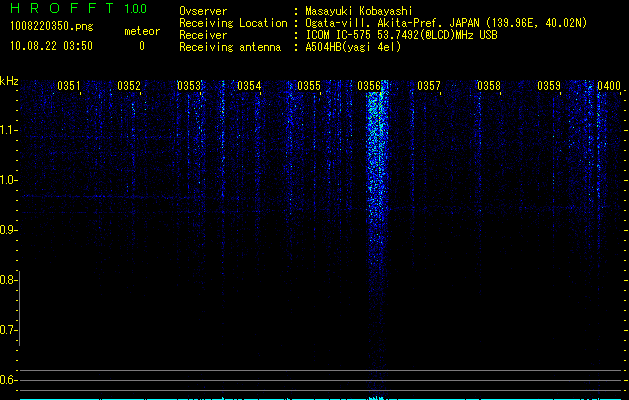Image resolution: width=629 pixels, height=400 pixels.
Task: Click the 1.0 frequency axis label
Action: 8,180
